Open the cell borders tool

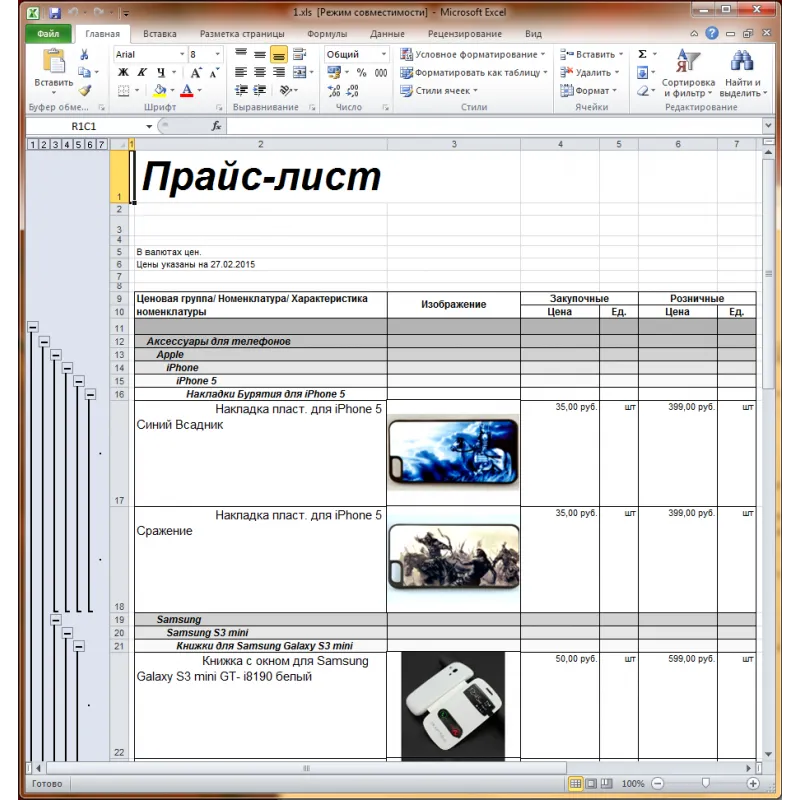pos(123,91)
